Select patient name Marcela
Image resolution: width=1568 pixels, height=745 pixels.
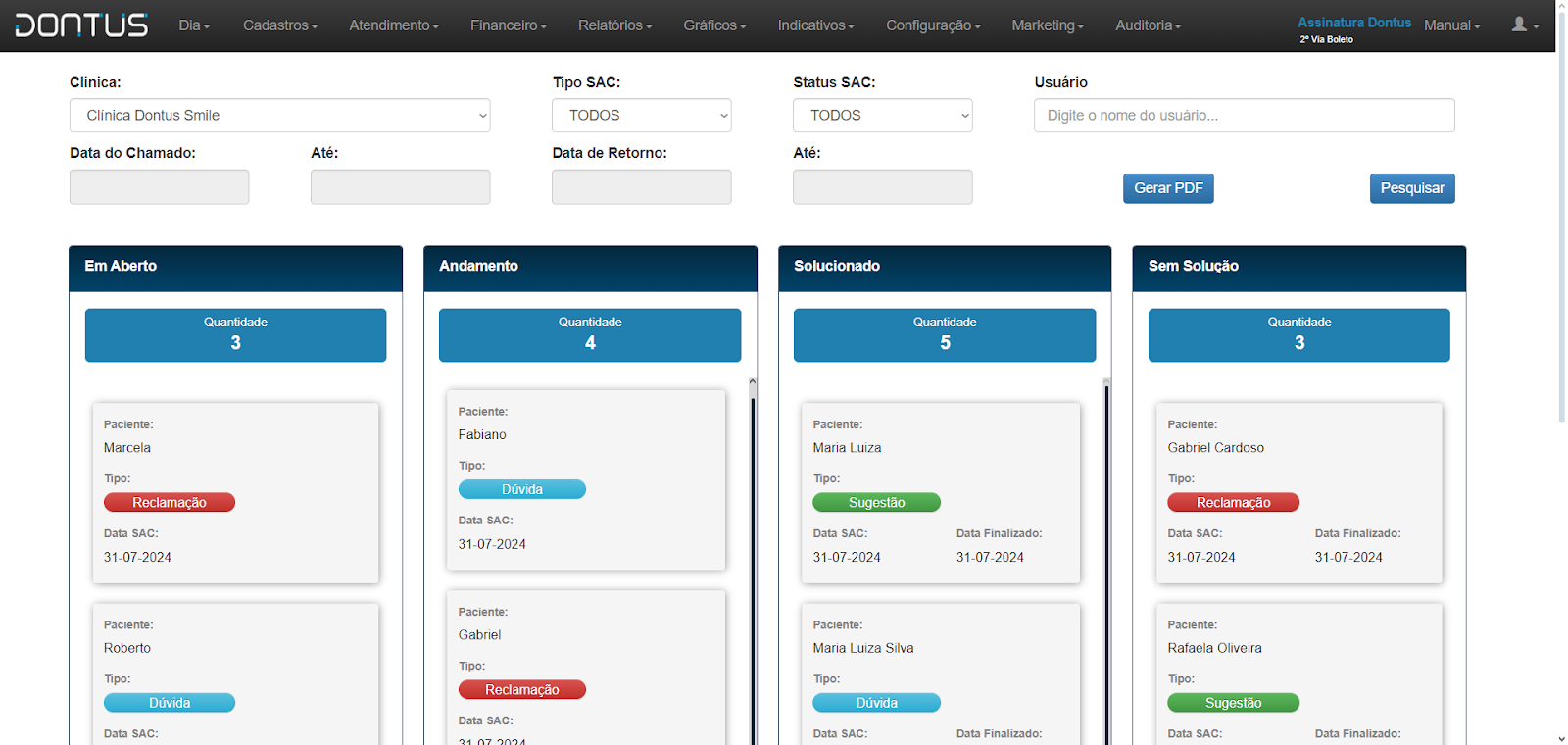(x=127, y=448)
